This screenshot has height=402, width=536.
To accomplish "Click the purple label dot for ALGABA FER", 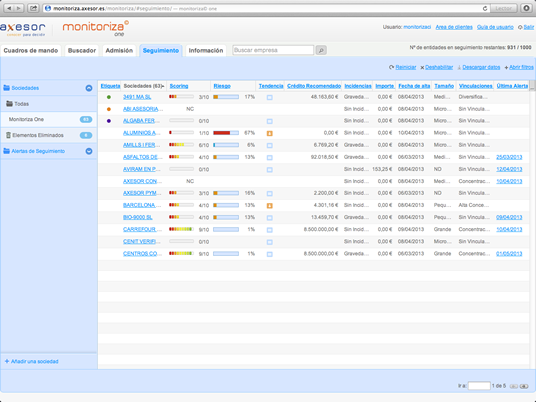I will pos(109,121).
